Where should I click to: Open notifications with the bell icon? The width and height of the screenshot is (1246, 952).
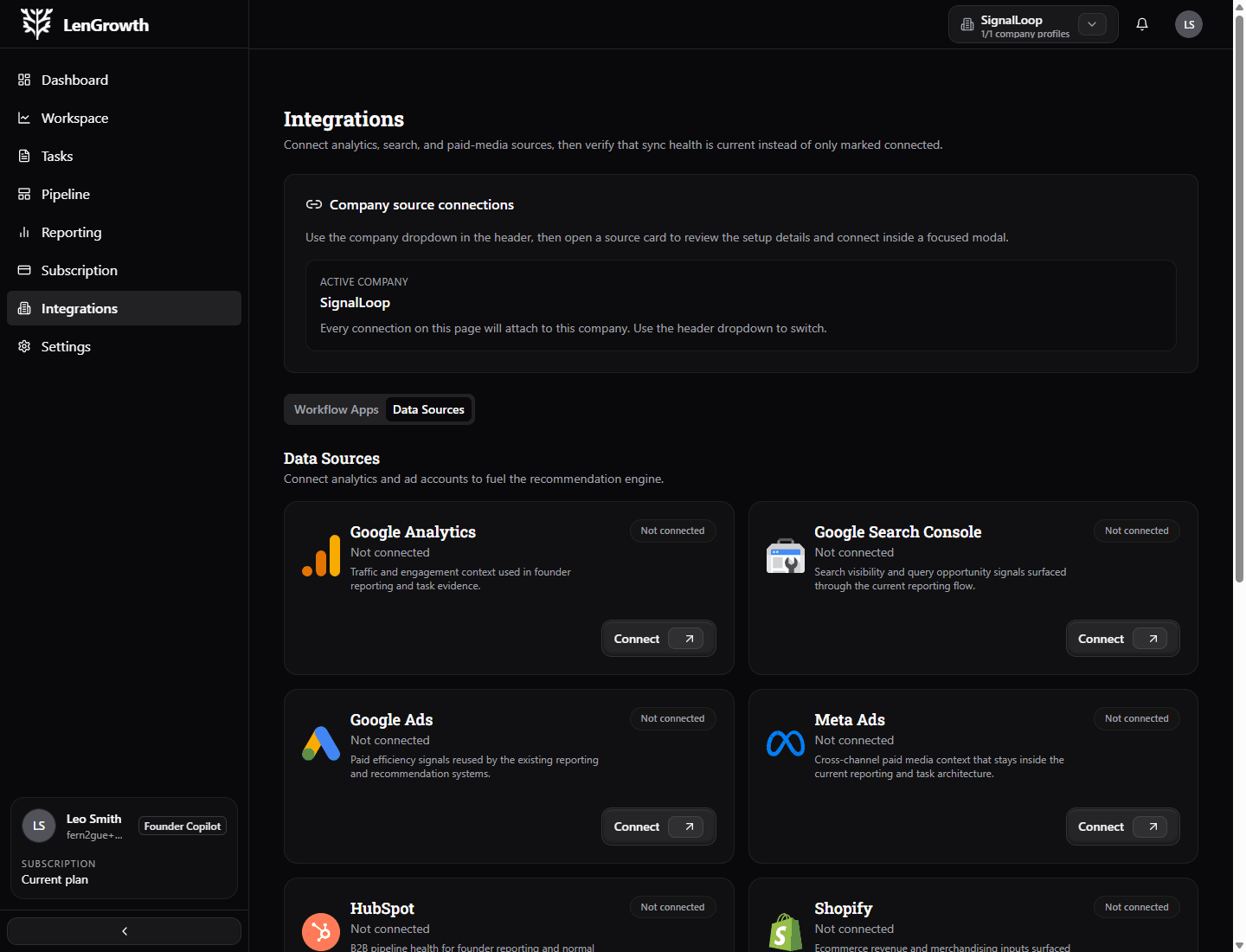(1142, 24)
